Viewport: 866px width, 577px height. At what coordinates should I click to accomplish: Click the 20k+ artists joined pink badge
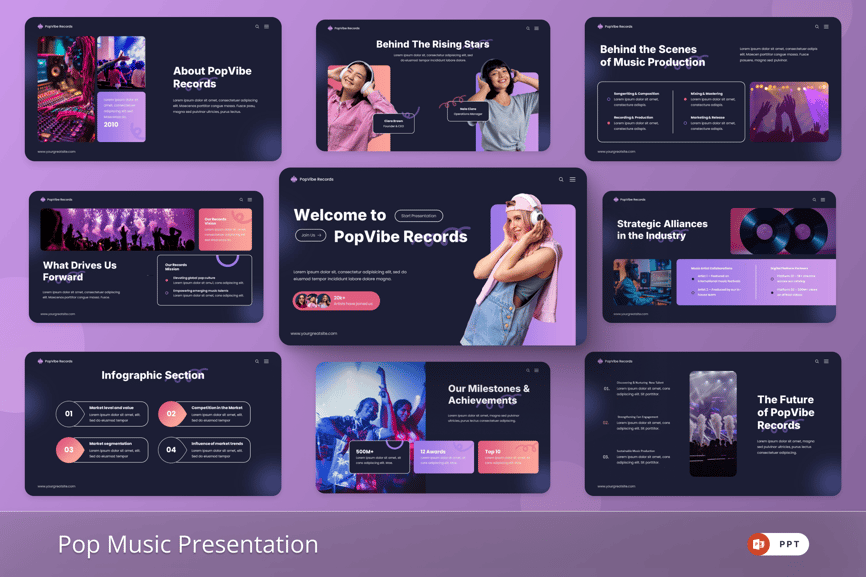(336, 301)
